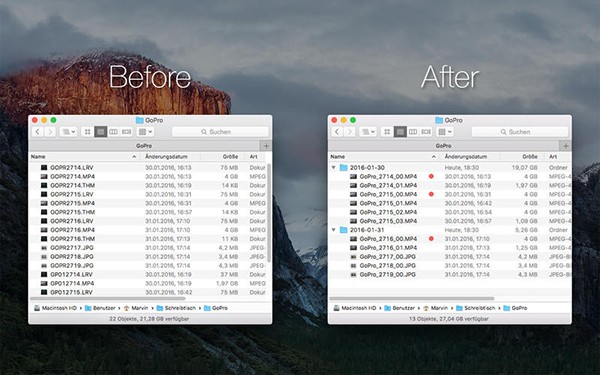Screen dimensions: 600x375
Task: Click Suchen search field in left window
Action: [x=220, y=132]
